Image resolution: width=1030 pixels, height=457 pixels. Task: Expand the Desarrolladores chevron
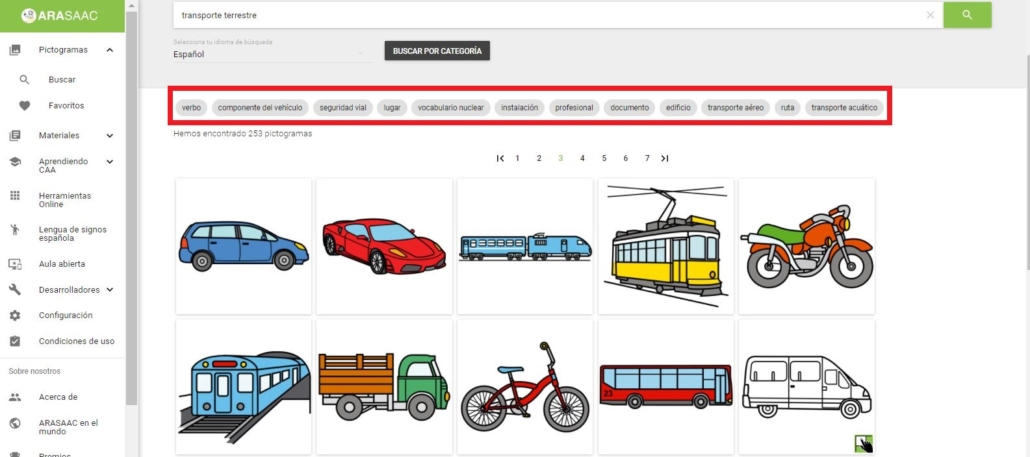[110, 290]
